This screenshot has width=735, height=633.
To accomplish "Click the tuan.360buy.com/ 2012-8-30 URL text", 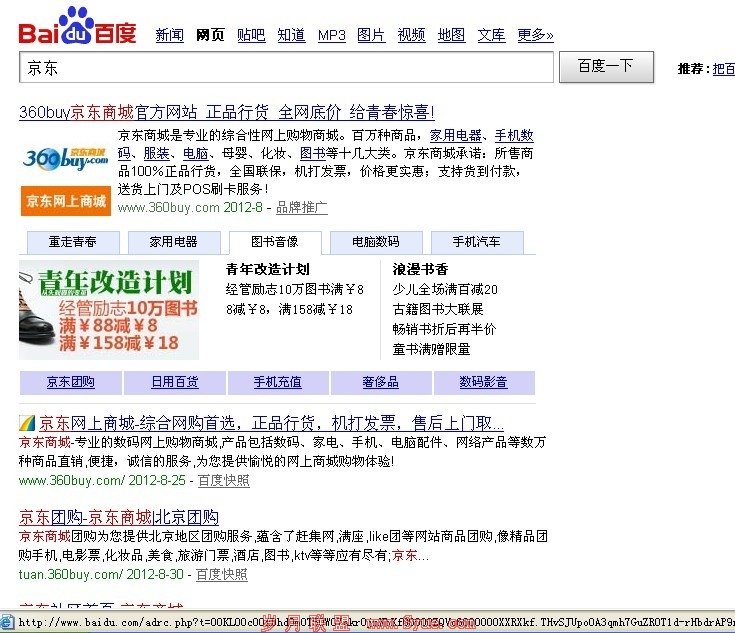I will [x=101, y=575].
